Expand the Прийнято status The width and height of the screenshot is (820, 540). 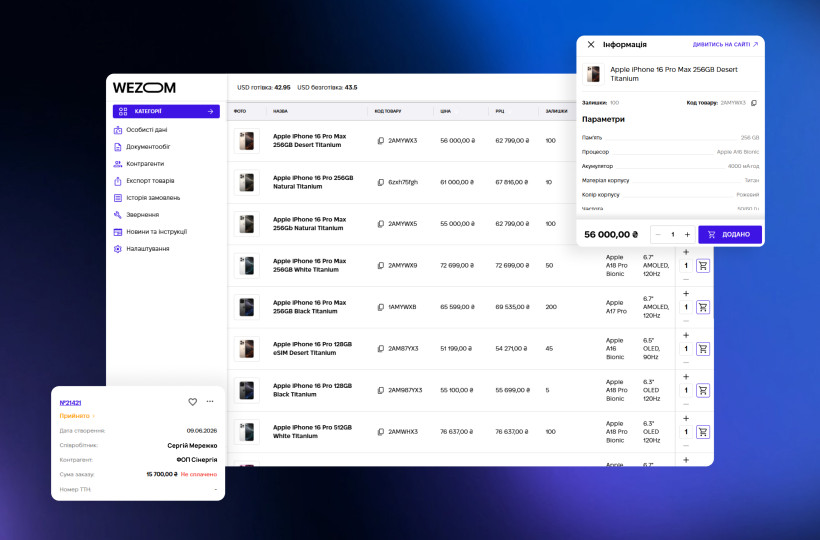[x=77, y=416]
